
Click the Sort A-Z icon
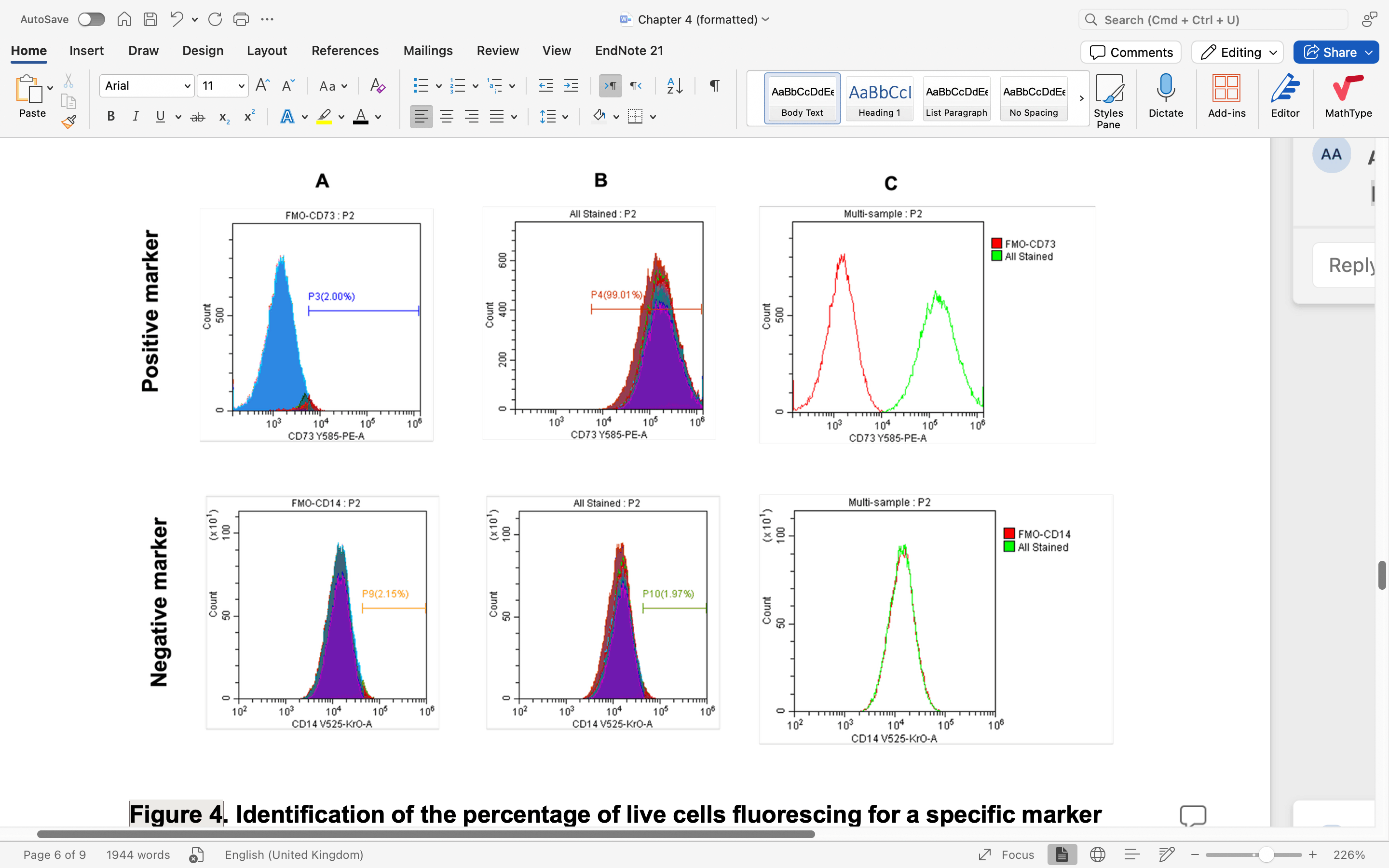674,86
